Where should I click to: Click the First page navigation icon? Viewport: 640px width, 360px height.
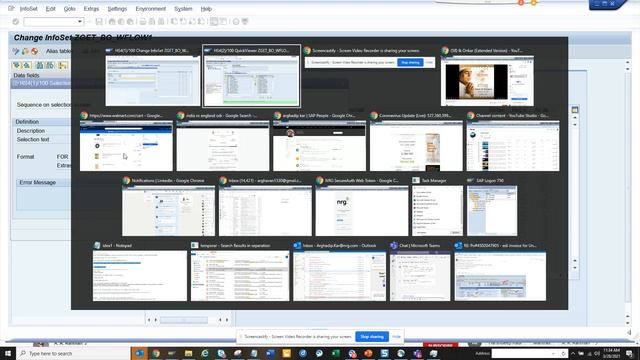pyautogui.click(x=174, y=22)
